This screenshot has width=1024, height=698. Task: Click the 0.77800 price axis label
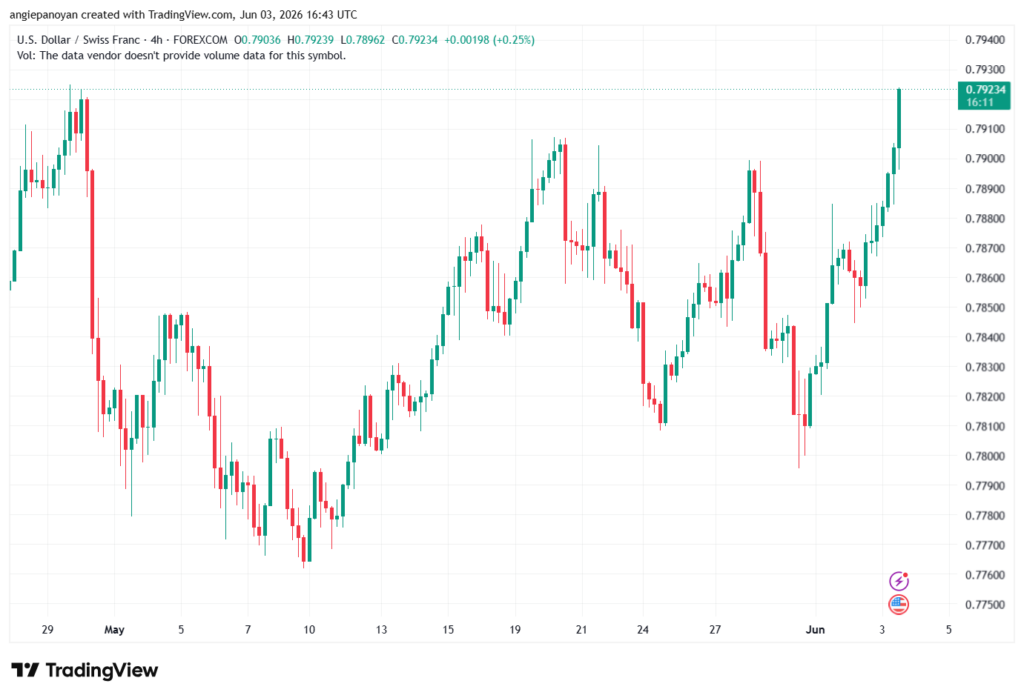point(985,515)
